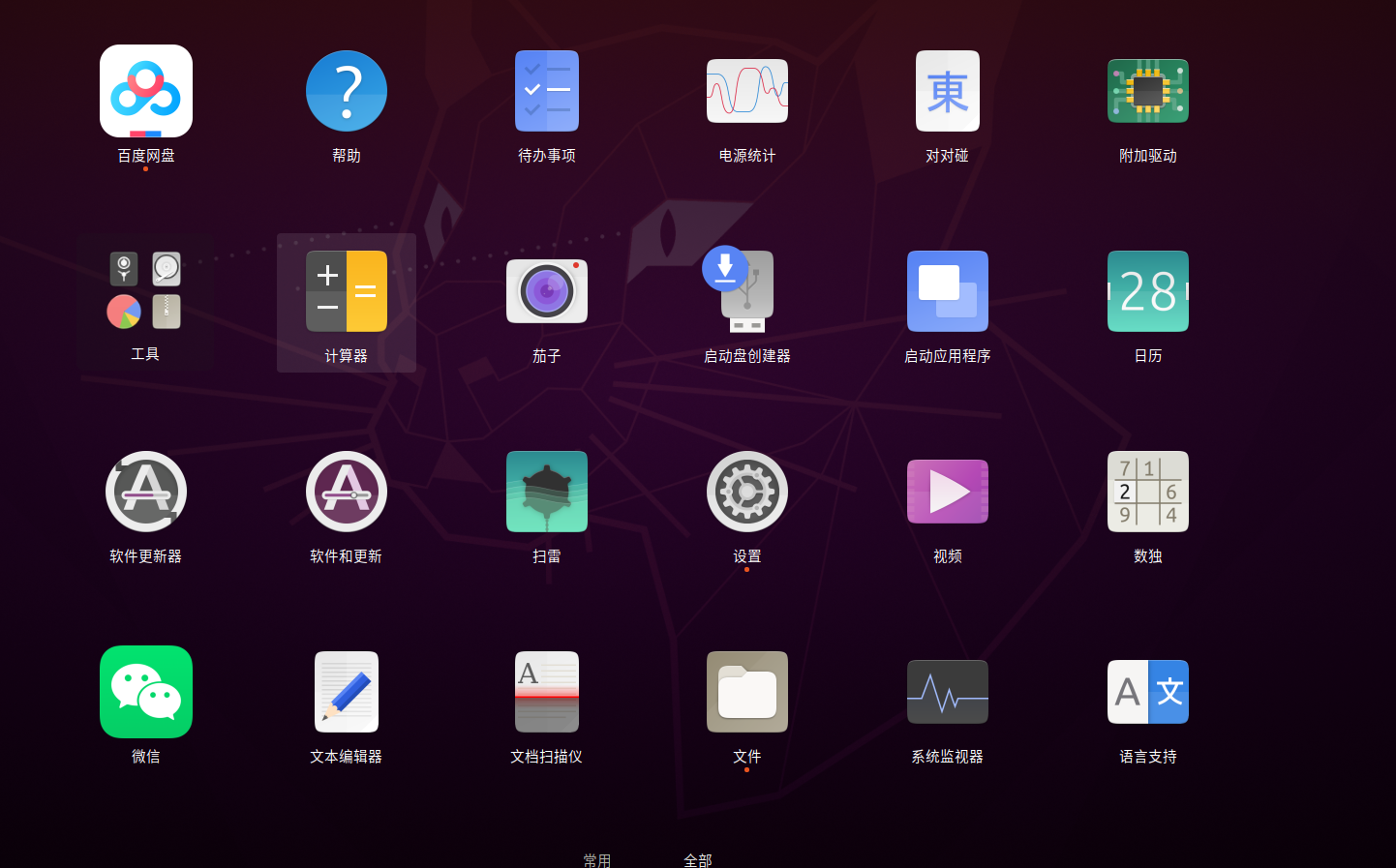Image resolution: width=1396 pixels, height=868 pixels.
Task: Open 启动应用程序 startup applications
Action: pos(948,291)
